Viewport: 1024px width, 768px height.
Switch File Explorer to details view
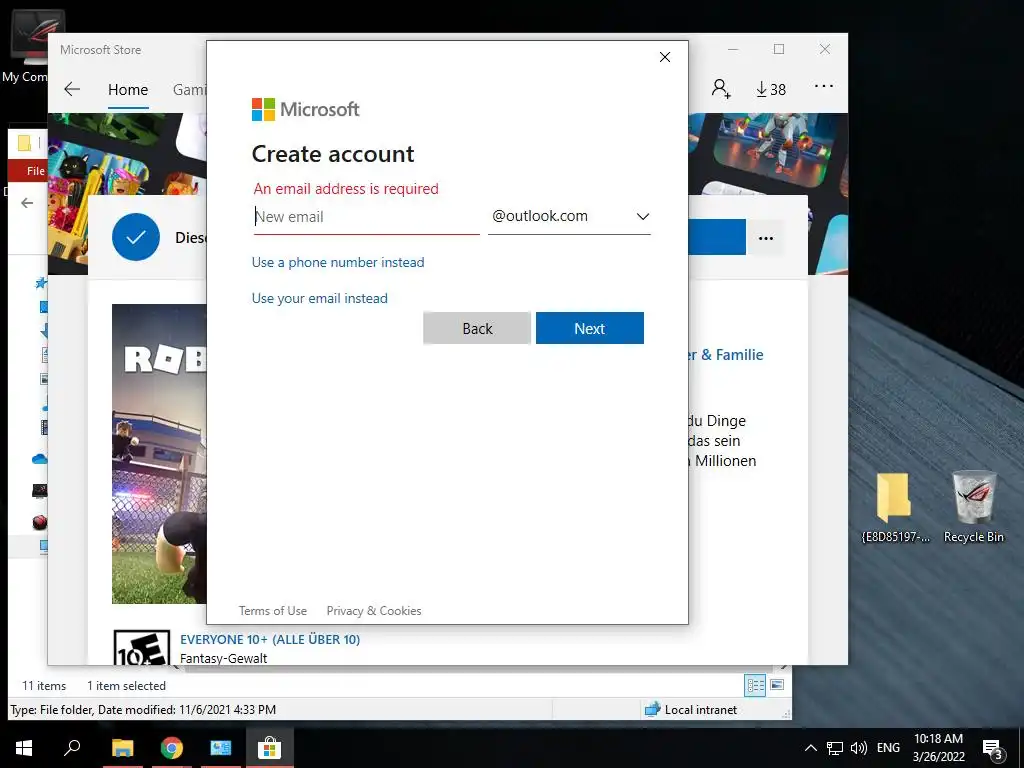(x=755, y=685)
